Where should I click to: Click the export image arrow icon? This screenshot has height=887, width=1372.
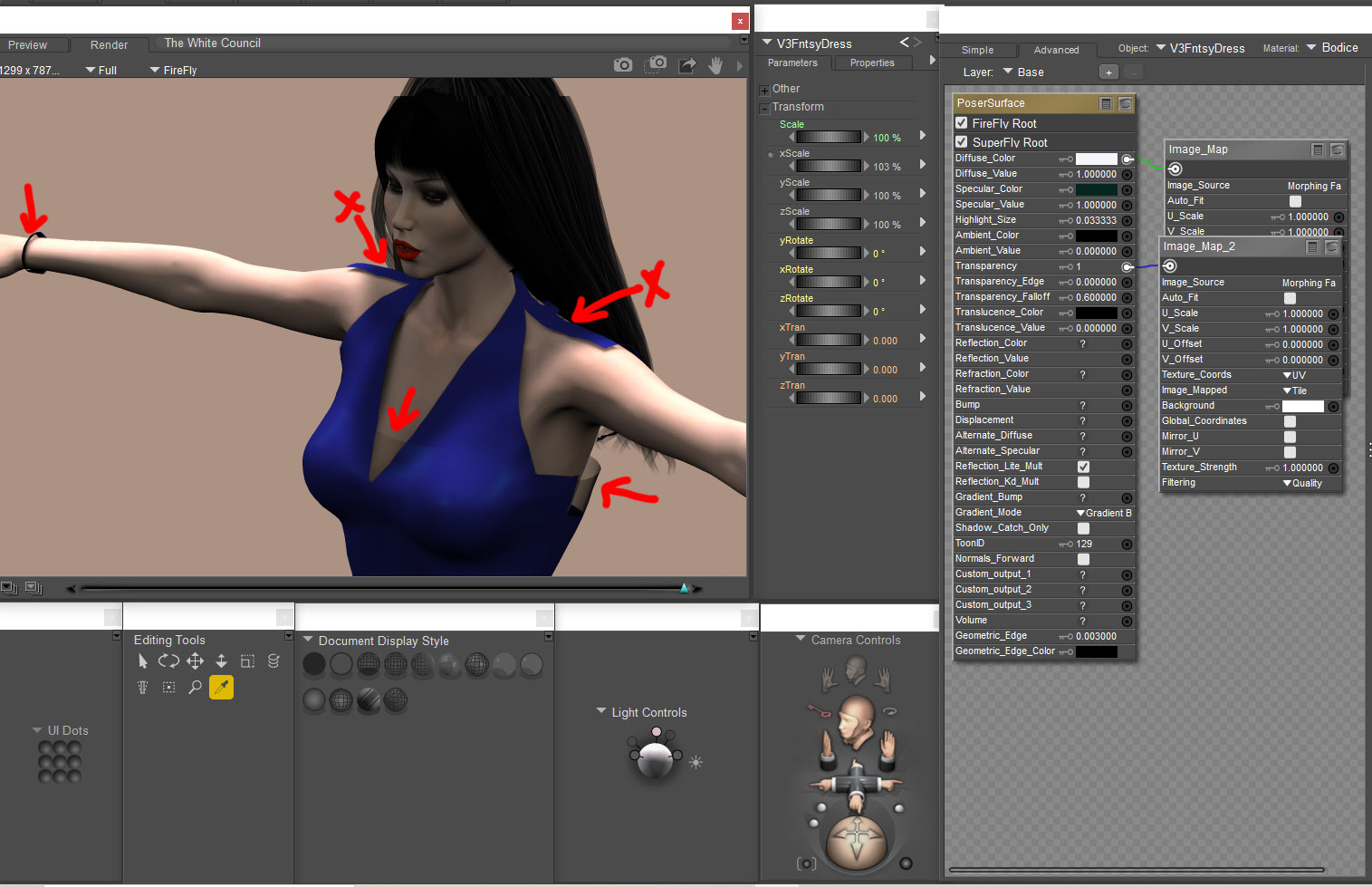(x=687, y=65)
